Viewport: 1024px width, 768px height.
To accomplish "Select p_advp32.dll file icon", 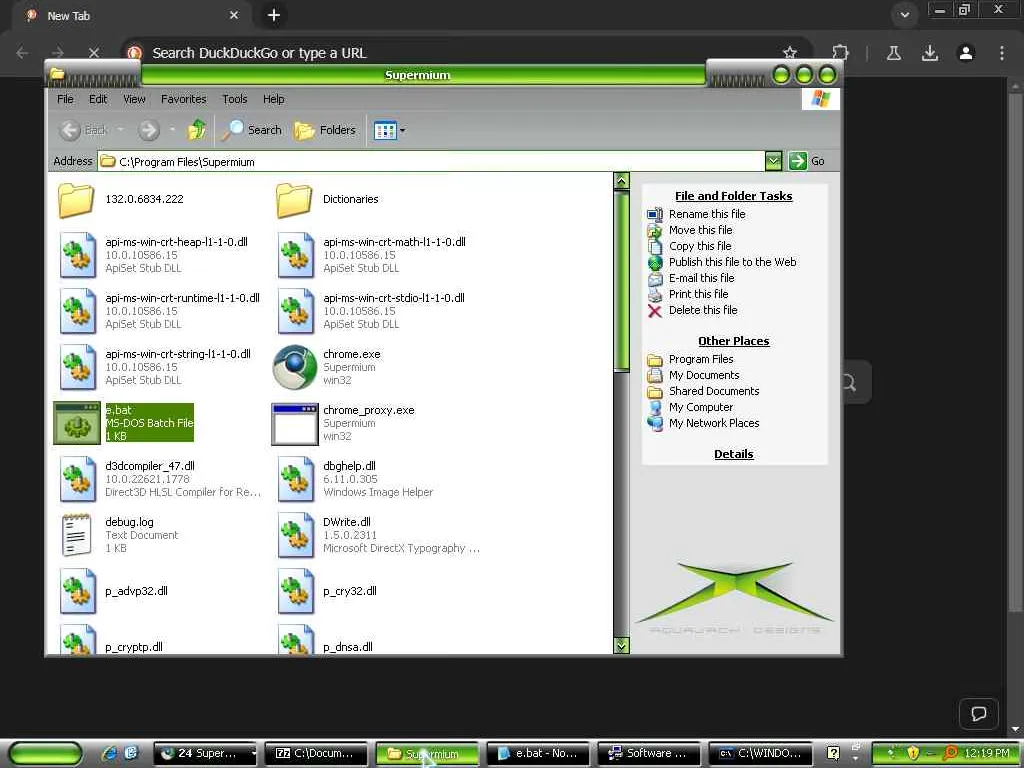I will point(77,592).
